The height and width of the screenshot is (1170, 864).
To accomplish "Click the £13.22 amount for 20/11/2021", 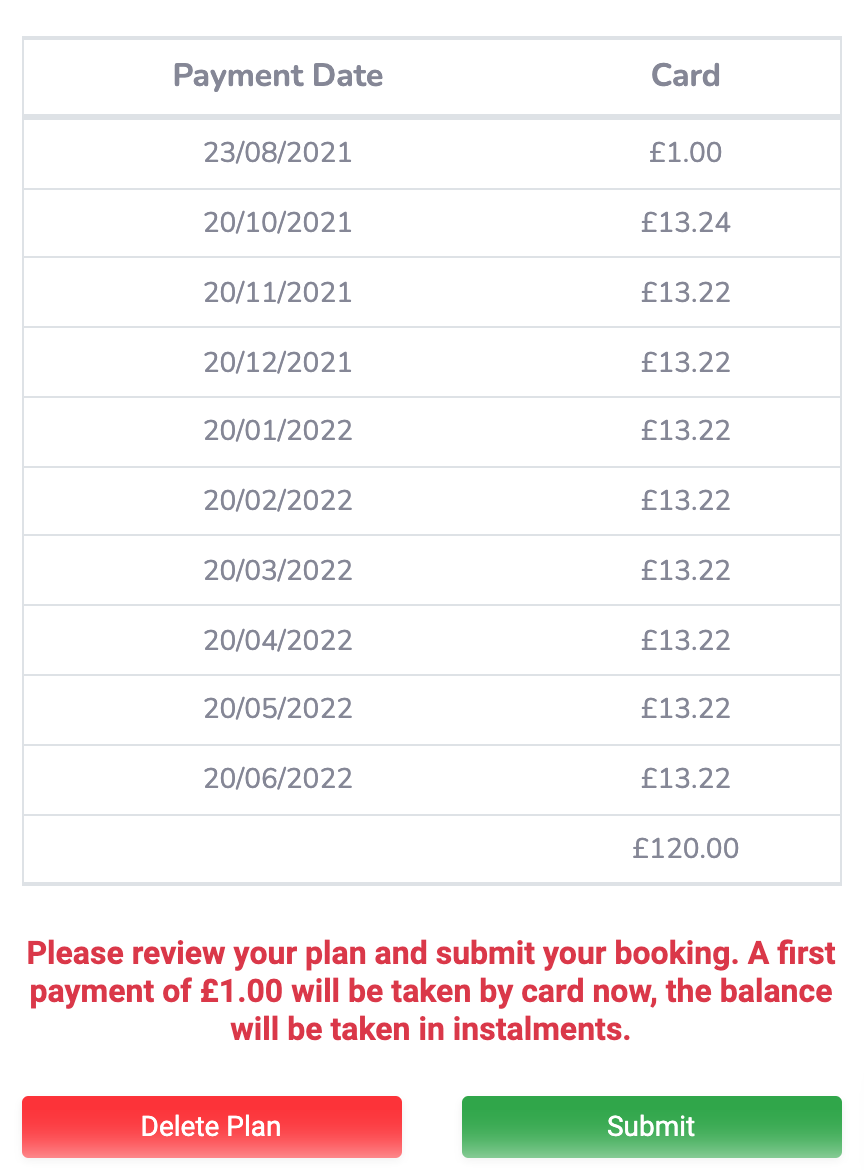I will pos(686,292).
